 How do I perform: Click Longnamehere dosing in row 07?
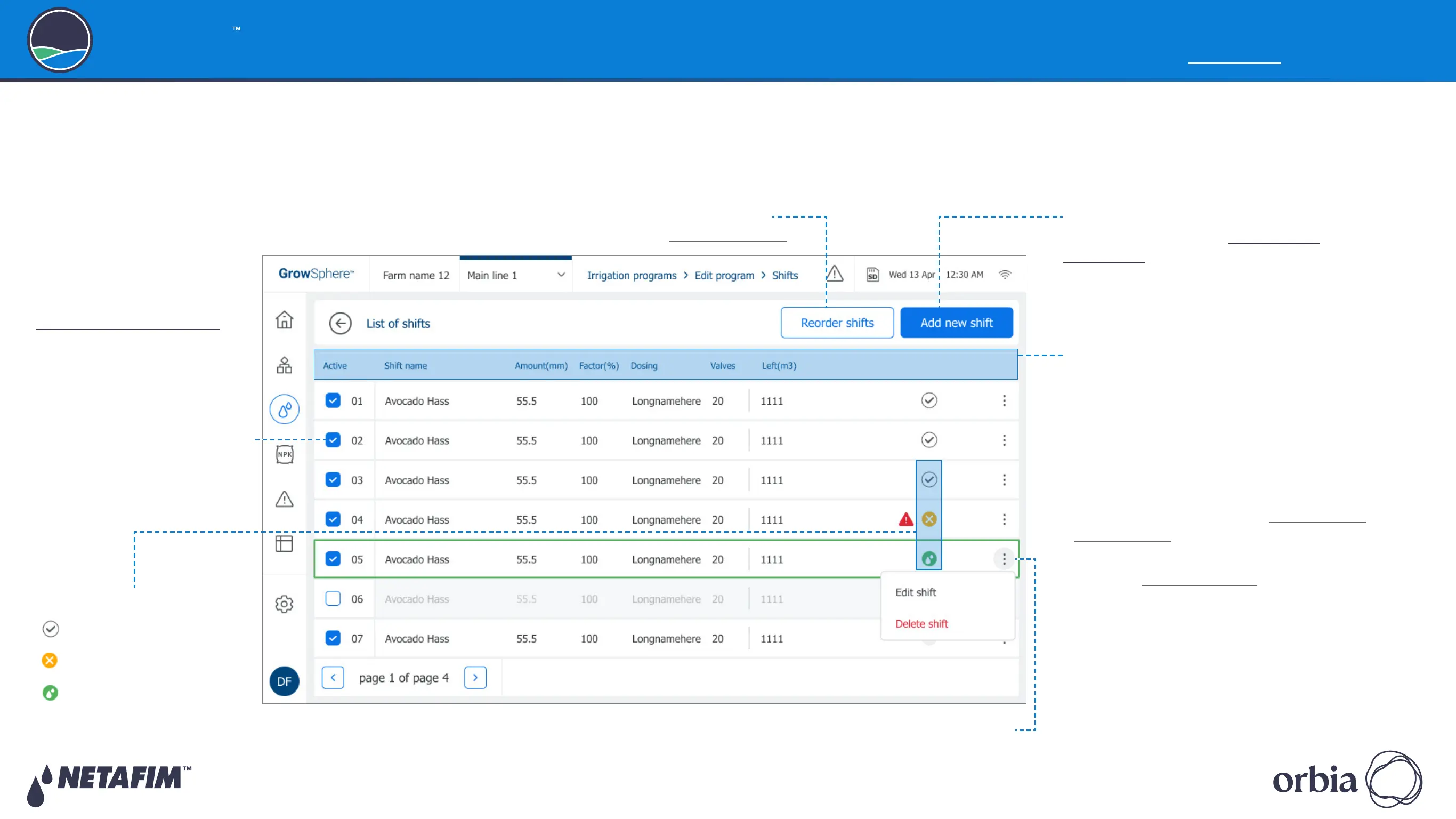click(666, 639)
